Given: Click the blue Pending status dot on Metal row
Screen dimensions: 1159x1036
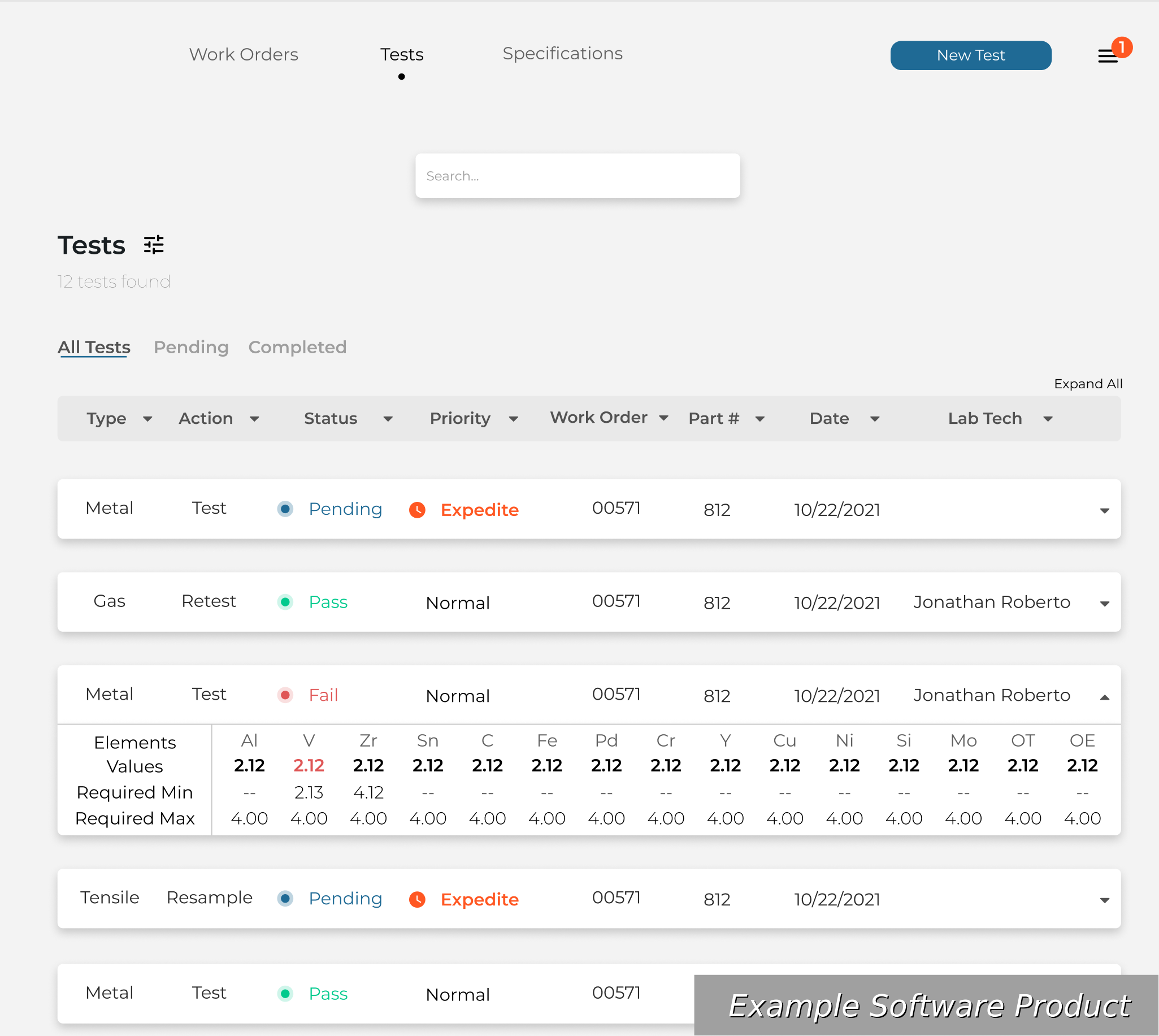Looking at the screenshot, I should pos(285,509).
